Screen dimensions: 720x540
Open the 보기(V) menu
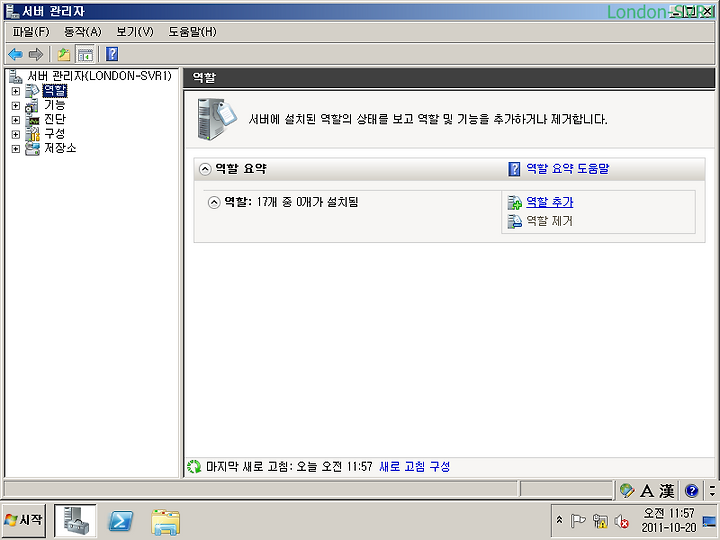tap(135, 32)
